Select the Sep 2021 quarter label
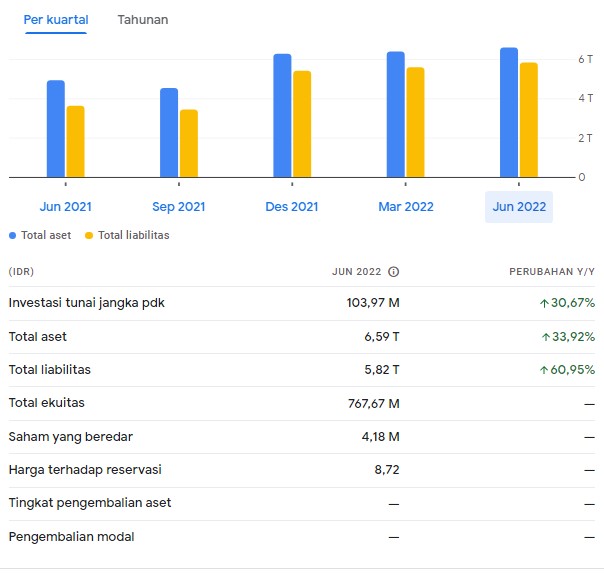604x580 pixels. pos(179,207)
